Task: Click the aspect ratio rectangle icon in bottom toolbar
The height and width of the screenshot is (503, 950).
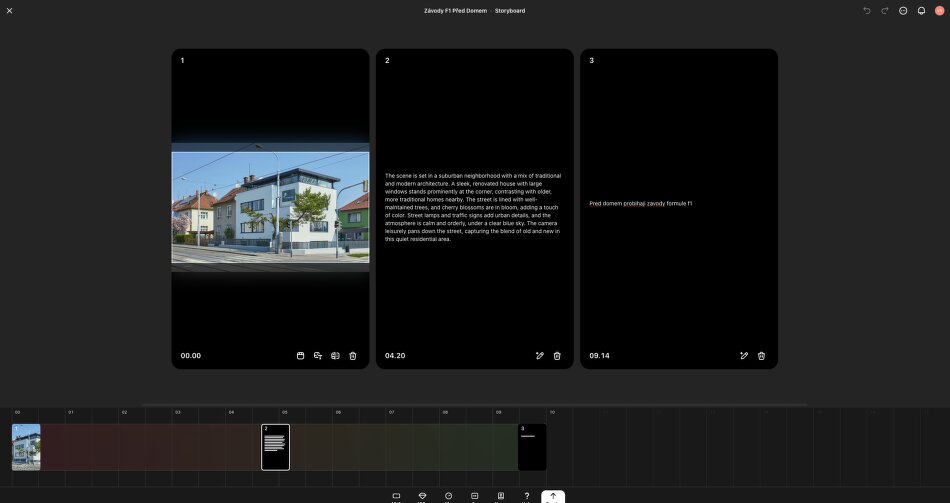Action: (396, 496)
